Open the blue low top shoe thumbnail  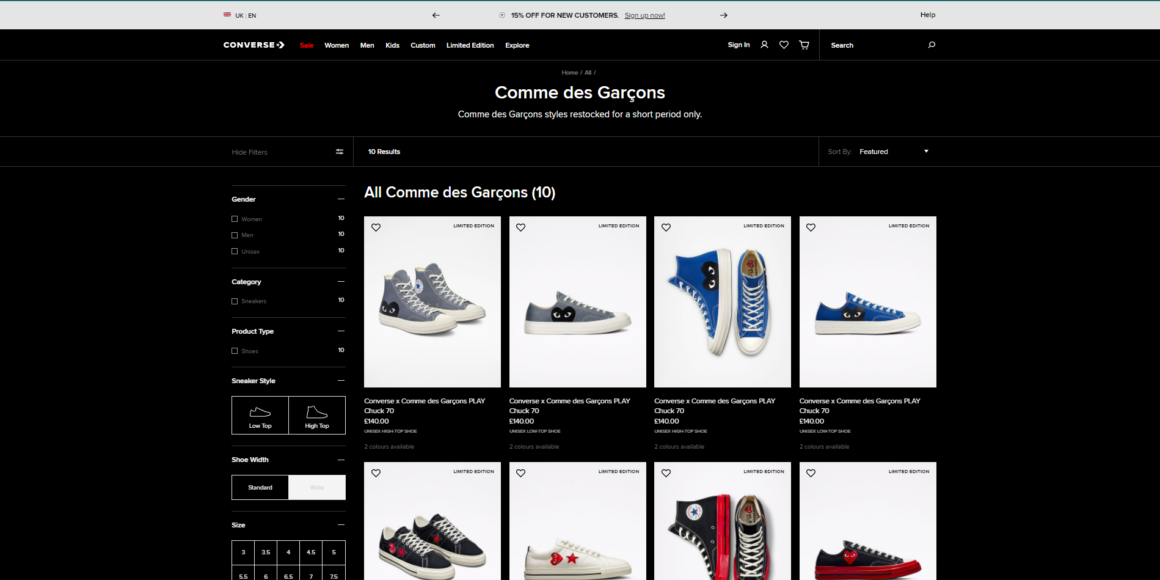pos(867,302)
